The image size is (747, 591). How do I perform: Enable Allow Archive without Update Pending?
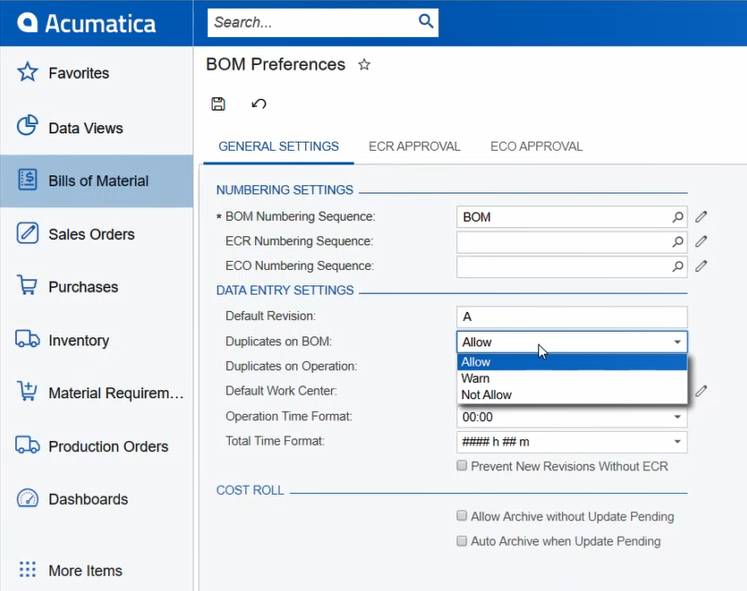coord(462,516)
